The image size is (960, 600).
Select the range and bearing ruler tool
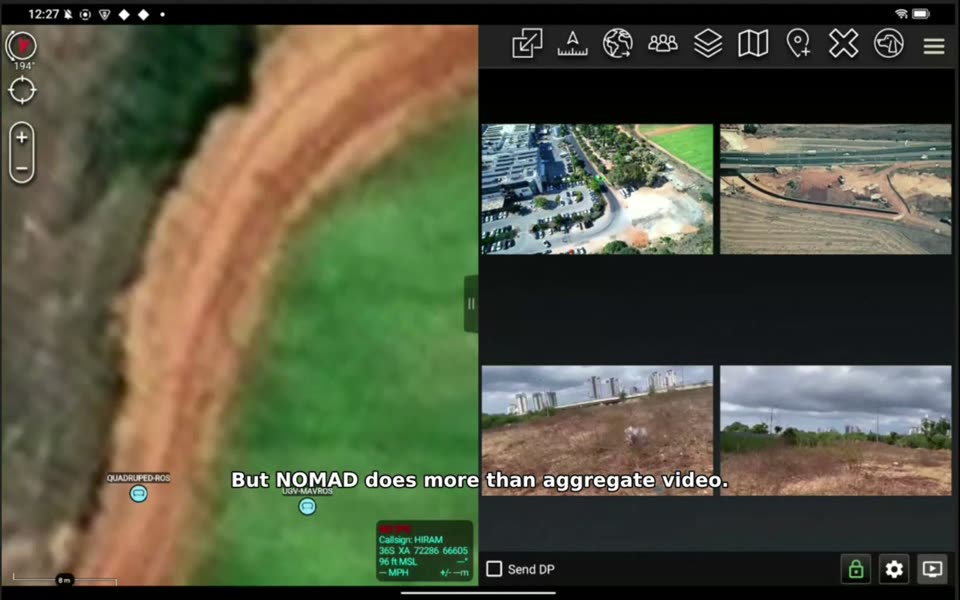pyautogui.click(x=572, y=44)
